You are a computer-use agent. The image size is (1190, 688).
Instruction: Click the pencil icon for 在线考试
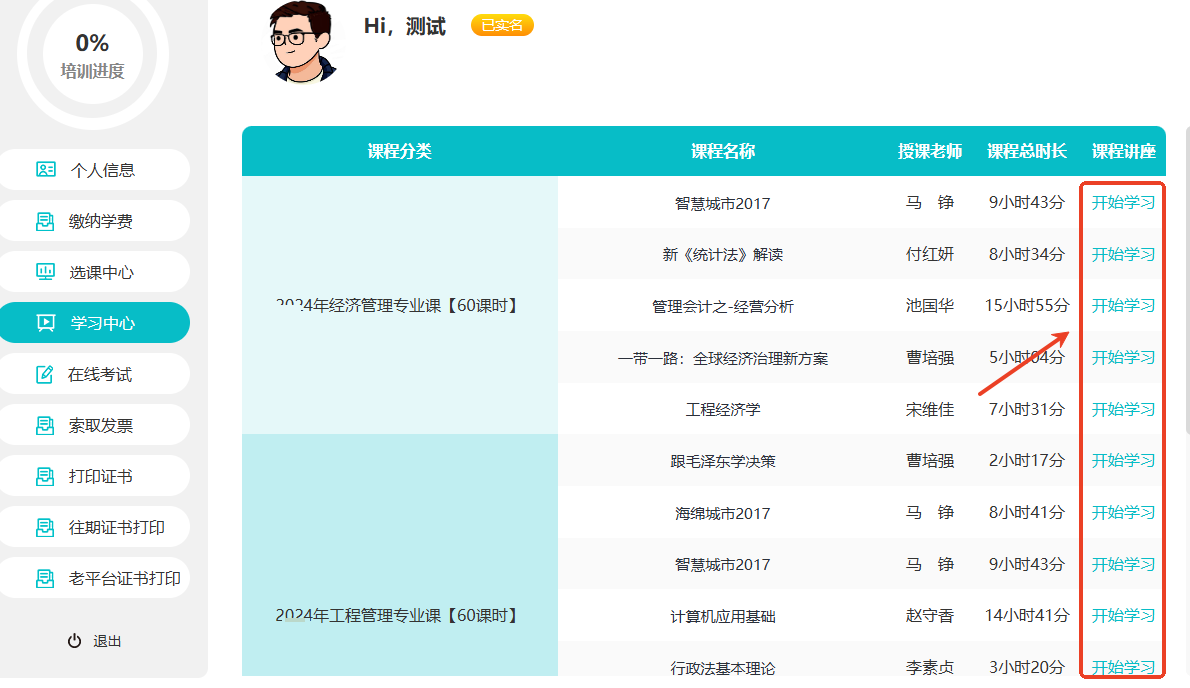point(46,375)
